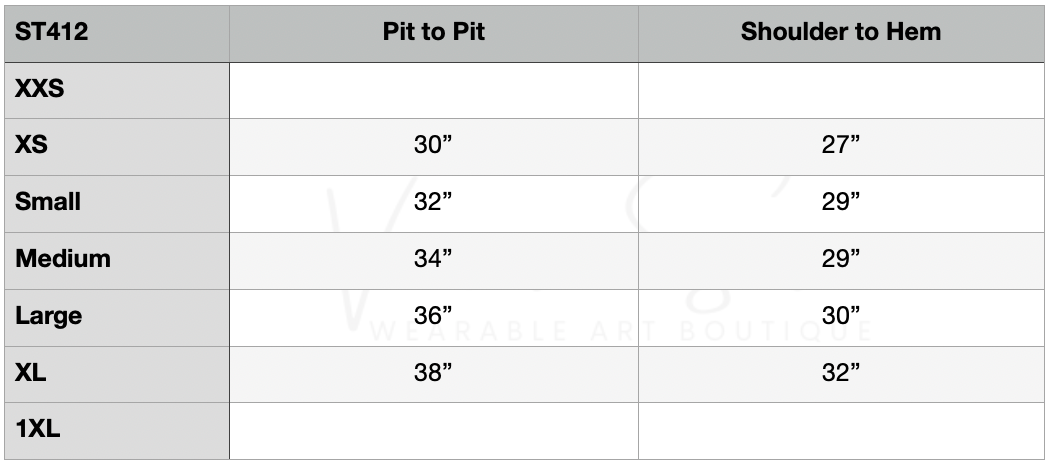The width and height of the screenshot is (1050, 466).
Task: Click the XXS size row label
Action: [40, 89]
